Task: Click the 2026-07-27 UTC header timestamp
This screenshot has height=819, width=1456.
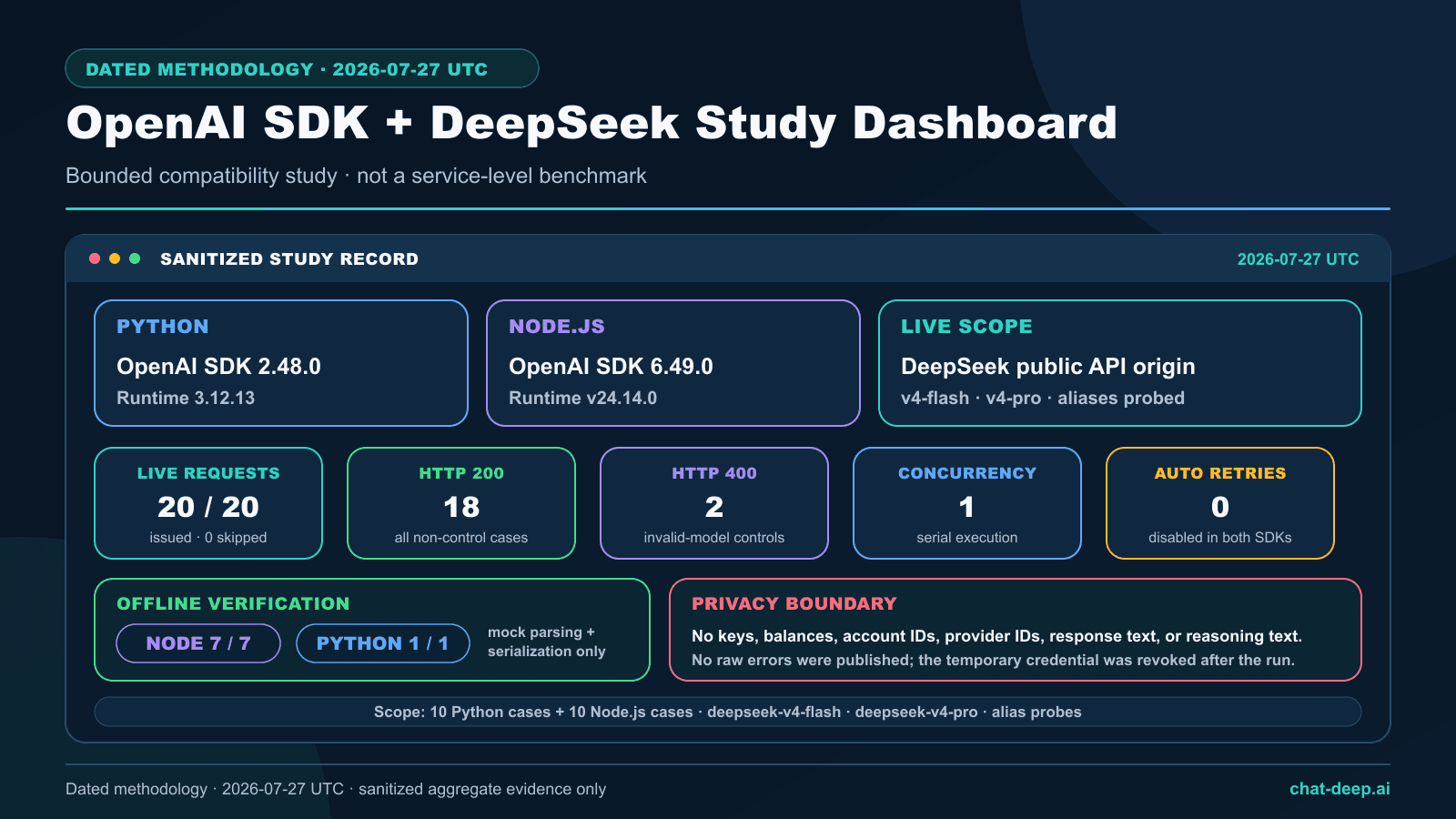Action: pos(1298,259)
